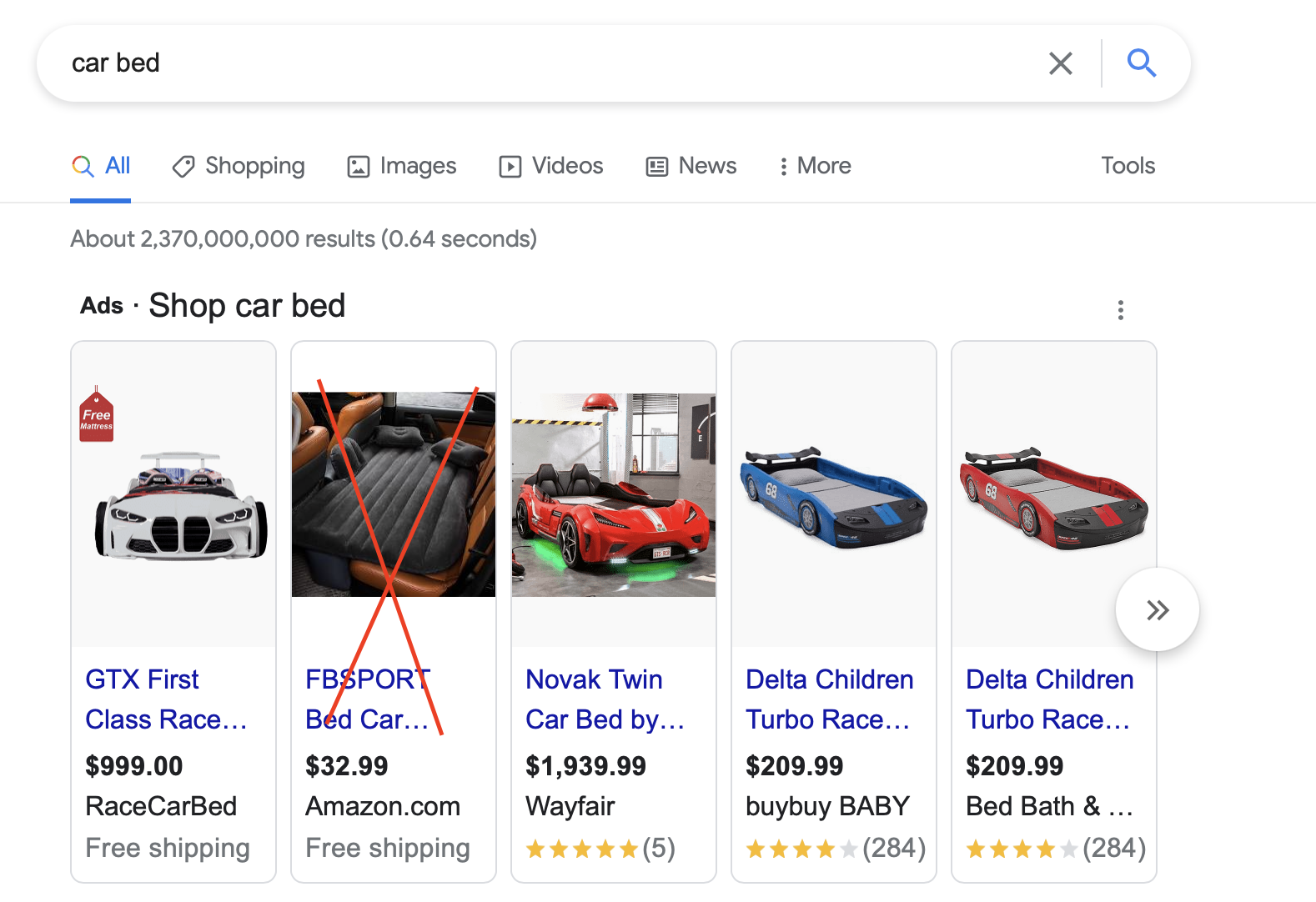This screenshot has width=1316, height=902.
Task: Click the red Novak car bed photo
Action: [614, 495]
